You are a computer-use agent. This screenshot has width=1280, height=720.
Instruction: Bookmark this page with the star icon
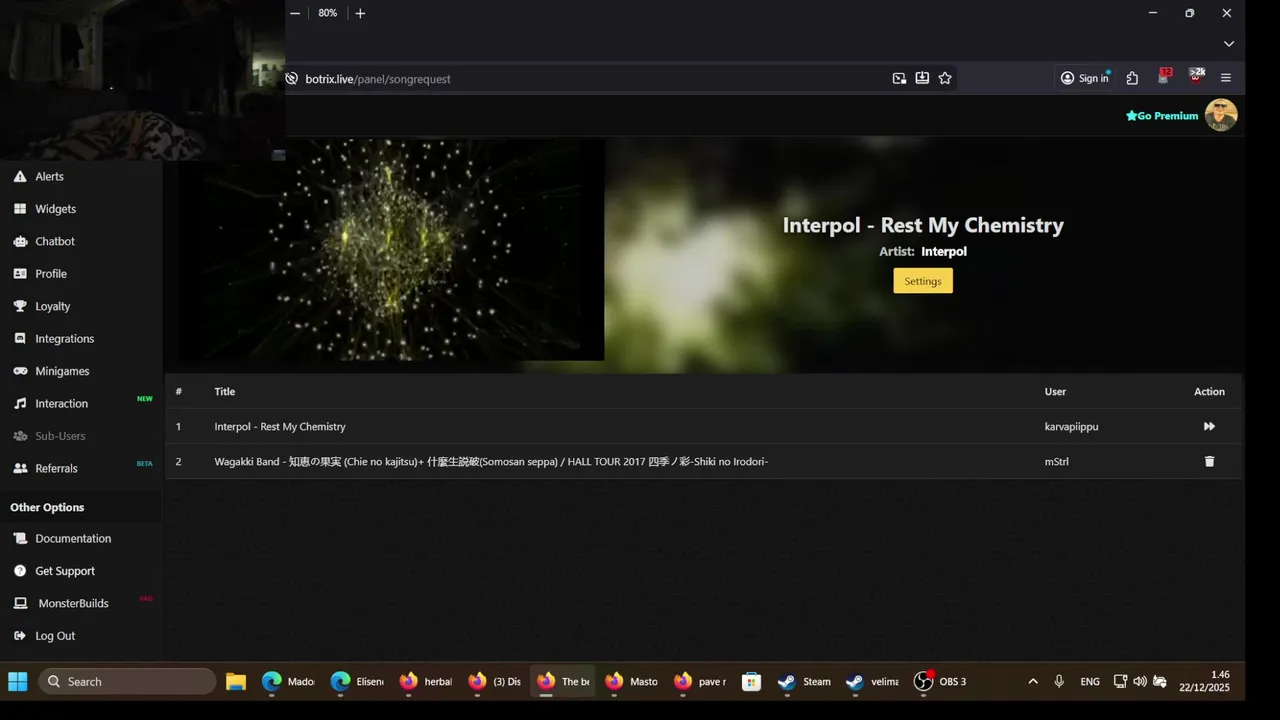pyautogui.click(x=945, y=78)
